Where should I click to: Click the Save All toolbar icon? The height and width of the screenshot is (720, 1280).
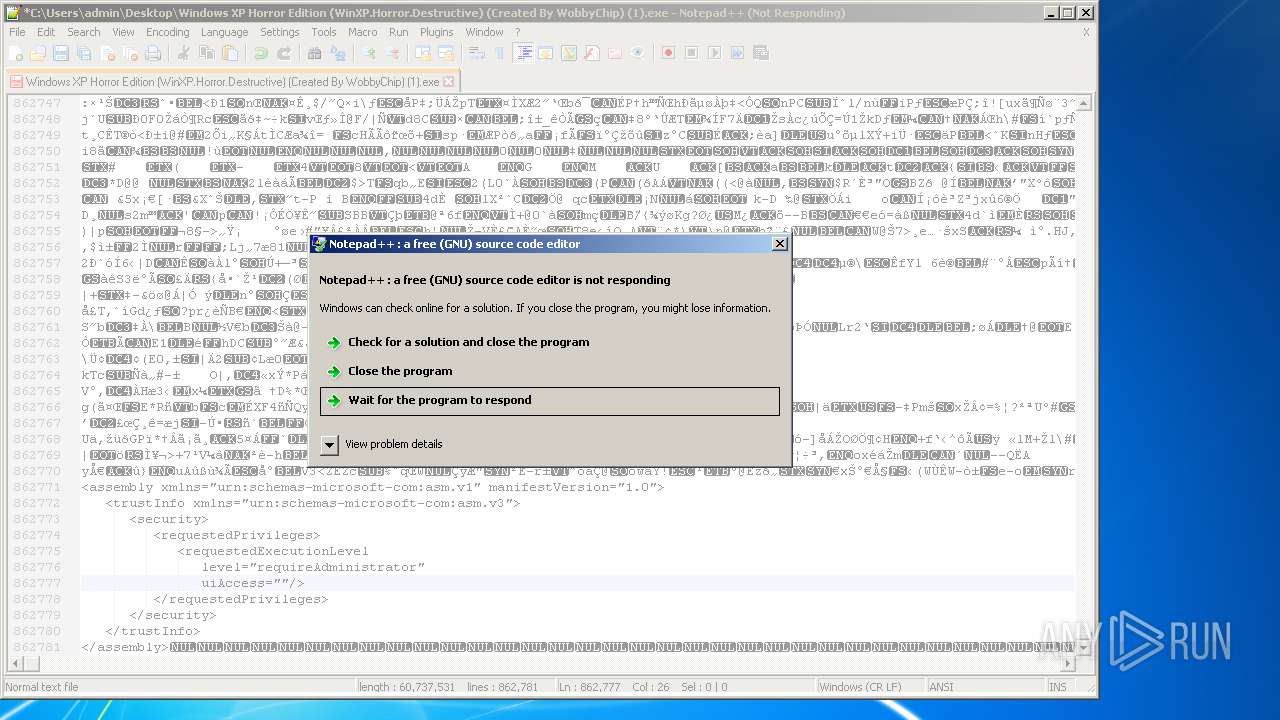(83, 53)
